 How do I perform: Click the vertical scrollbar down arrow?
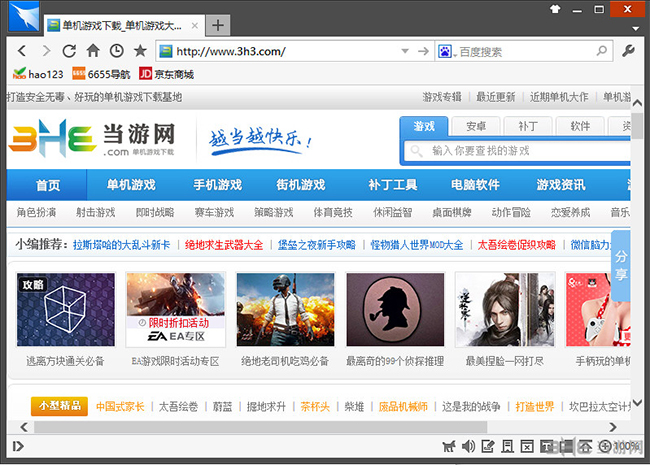(x=637, y=402)
